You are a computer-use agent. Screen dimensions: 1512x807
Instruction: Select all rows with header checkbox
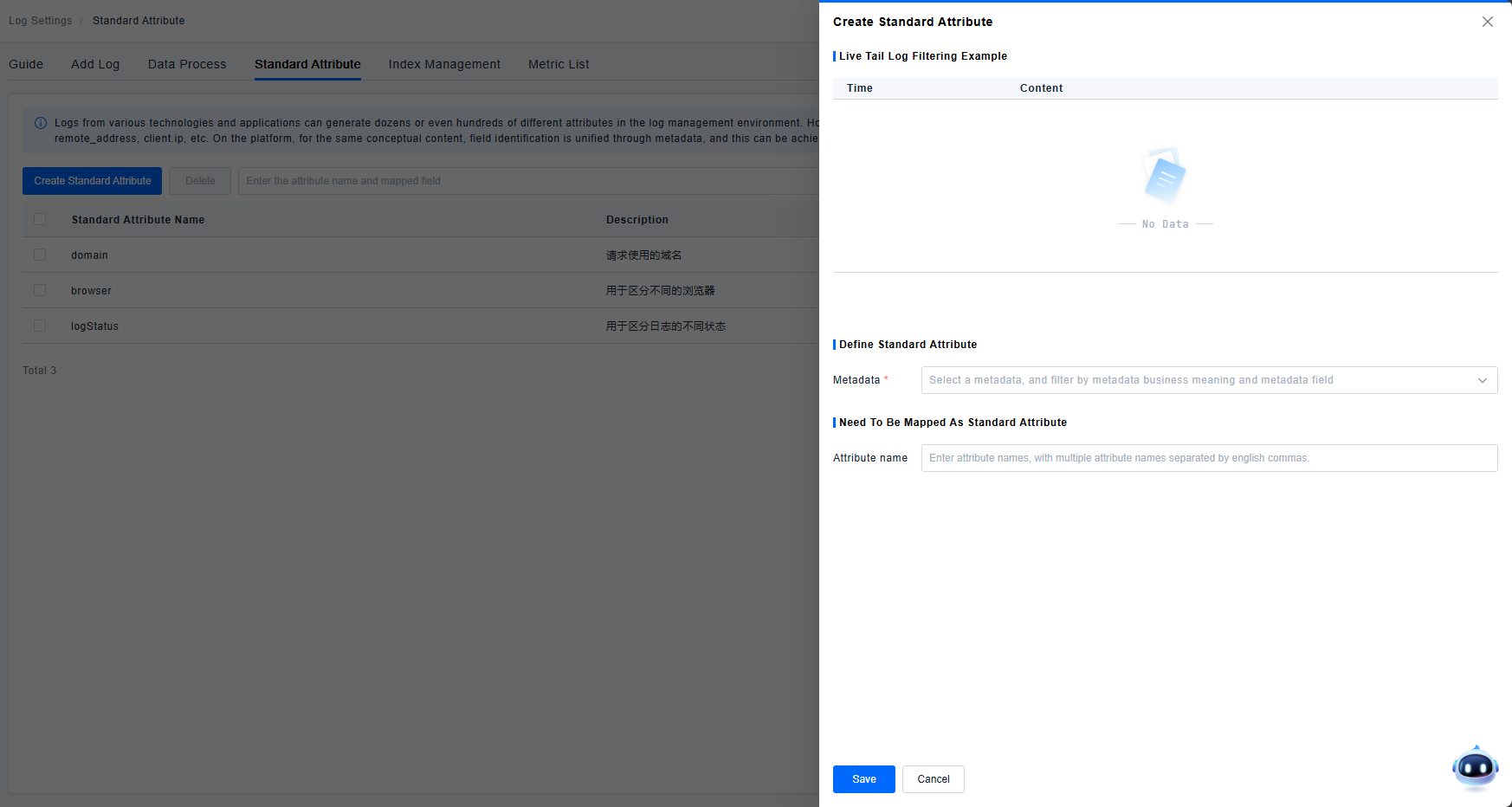click(x=40, y=219)
